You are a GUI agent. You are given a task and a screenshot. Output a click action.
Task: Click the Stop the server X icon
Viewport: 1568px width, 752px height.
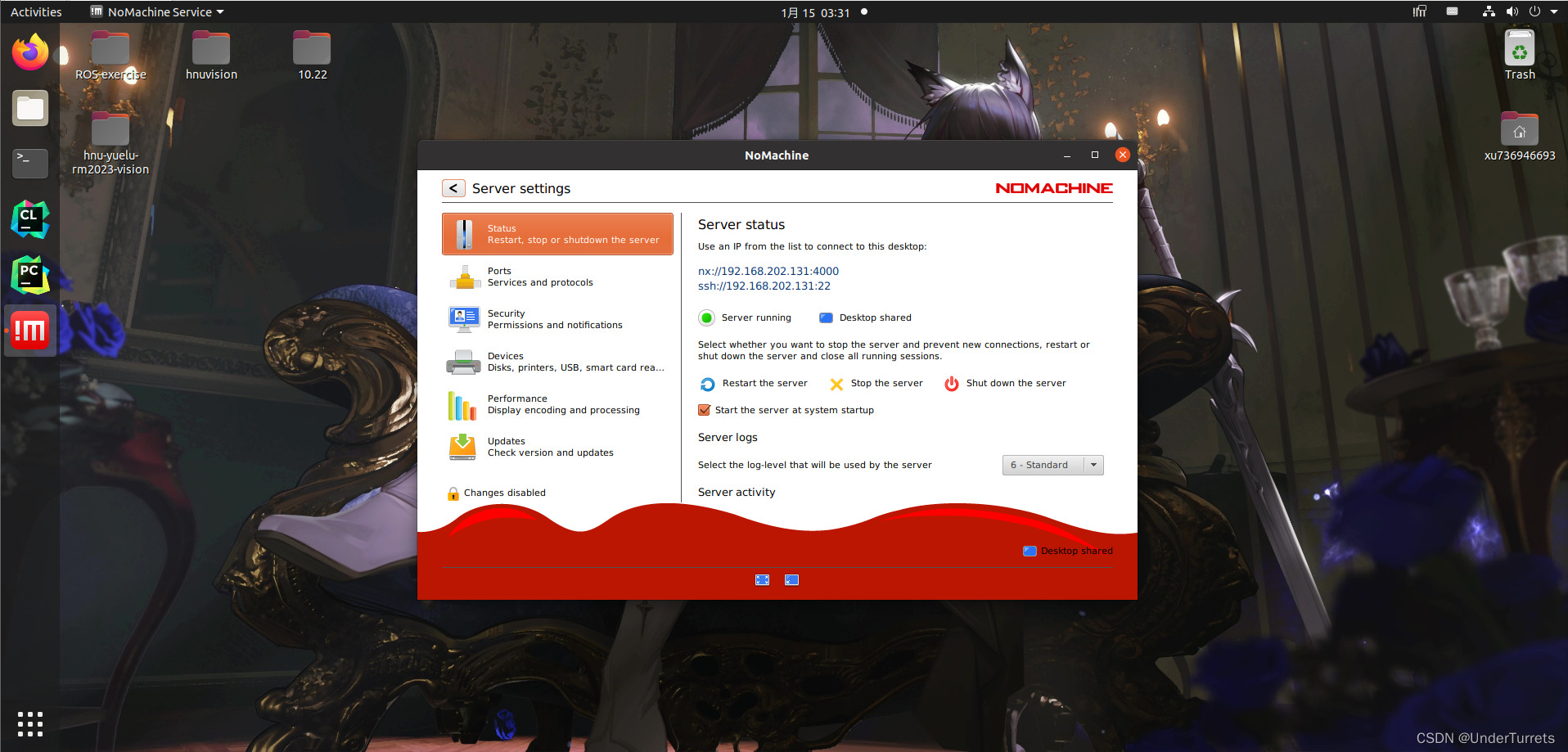tap(836, 384)
